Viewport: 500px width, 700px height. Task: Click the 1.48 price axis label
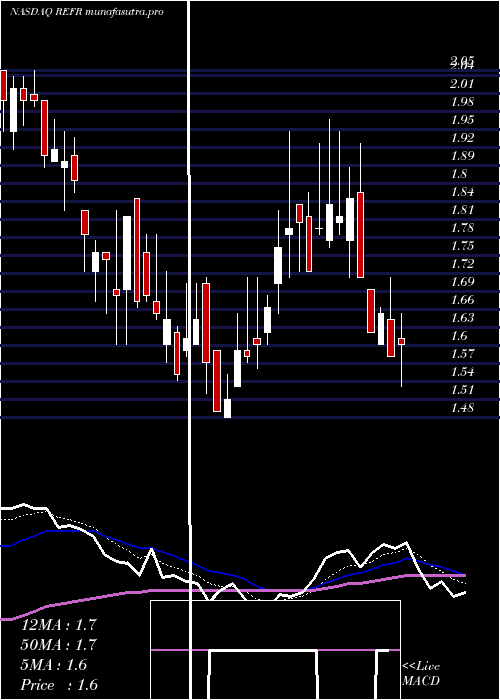(462, 408)
